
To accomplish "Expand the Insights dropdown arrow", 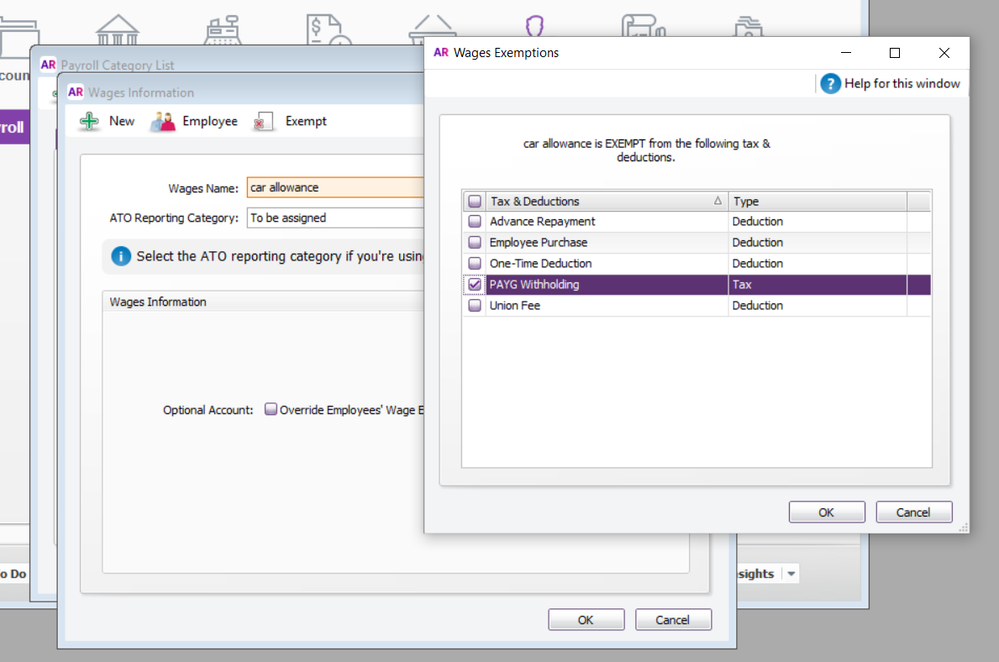I will tap(791, 574).
